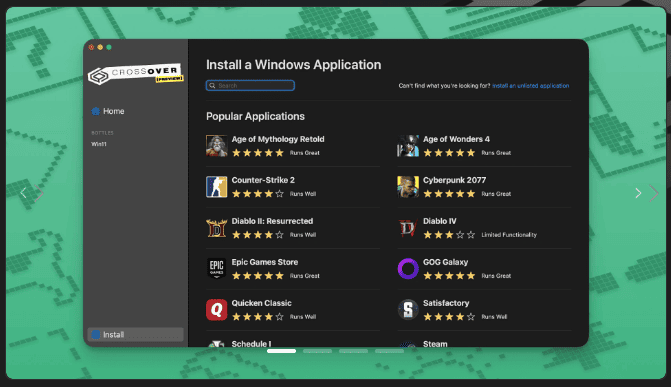Click Counter-Strike 2 Runs Well label
This screenshot has width=671, height=387.
click(x=303, y=194)
